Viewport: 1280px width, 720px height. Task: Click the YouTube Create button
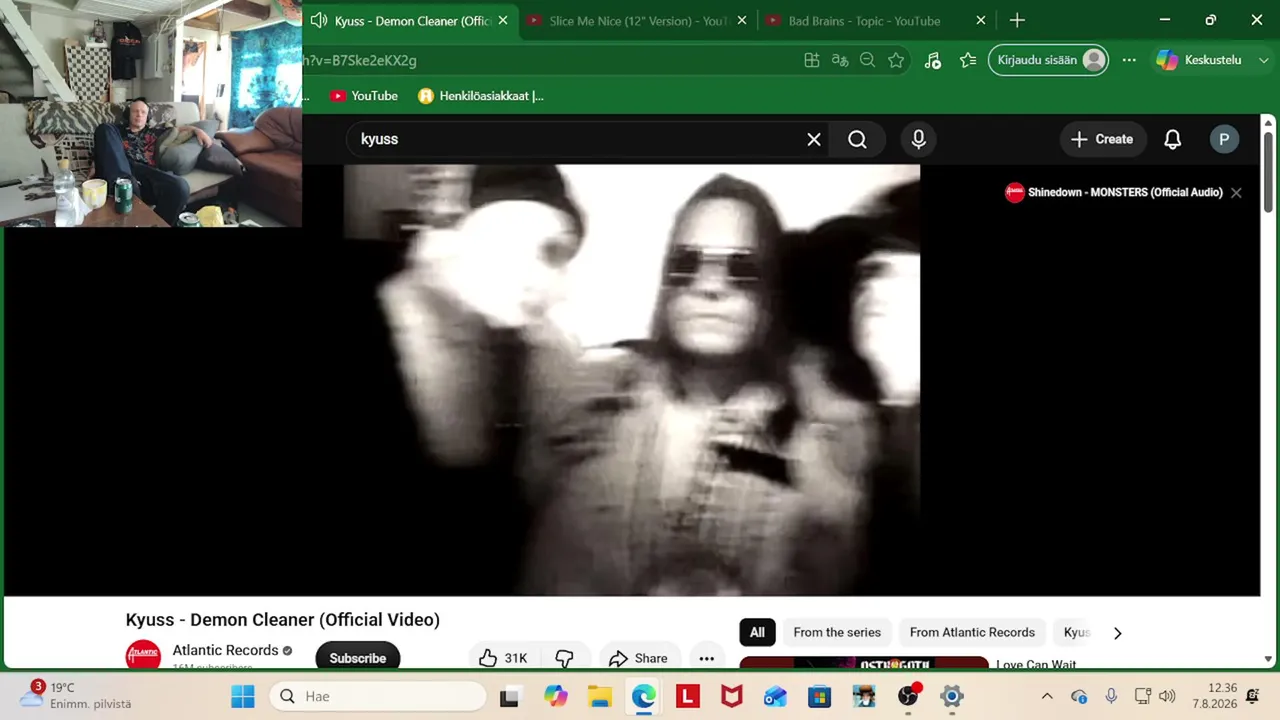coord(1101,139)
